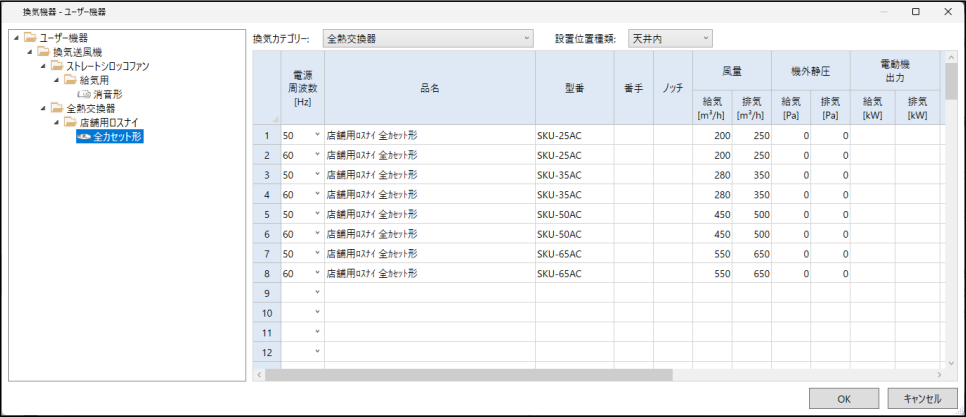This screenshot has width=966, height=417.
Task: Select row 3 via its row number header
Action: [267, 174]
